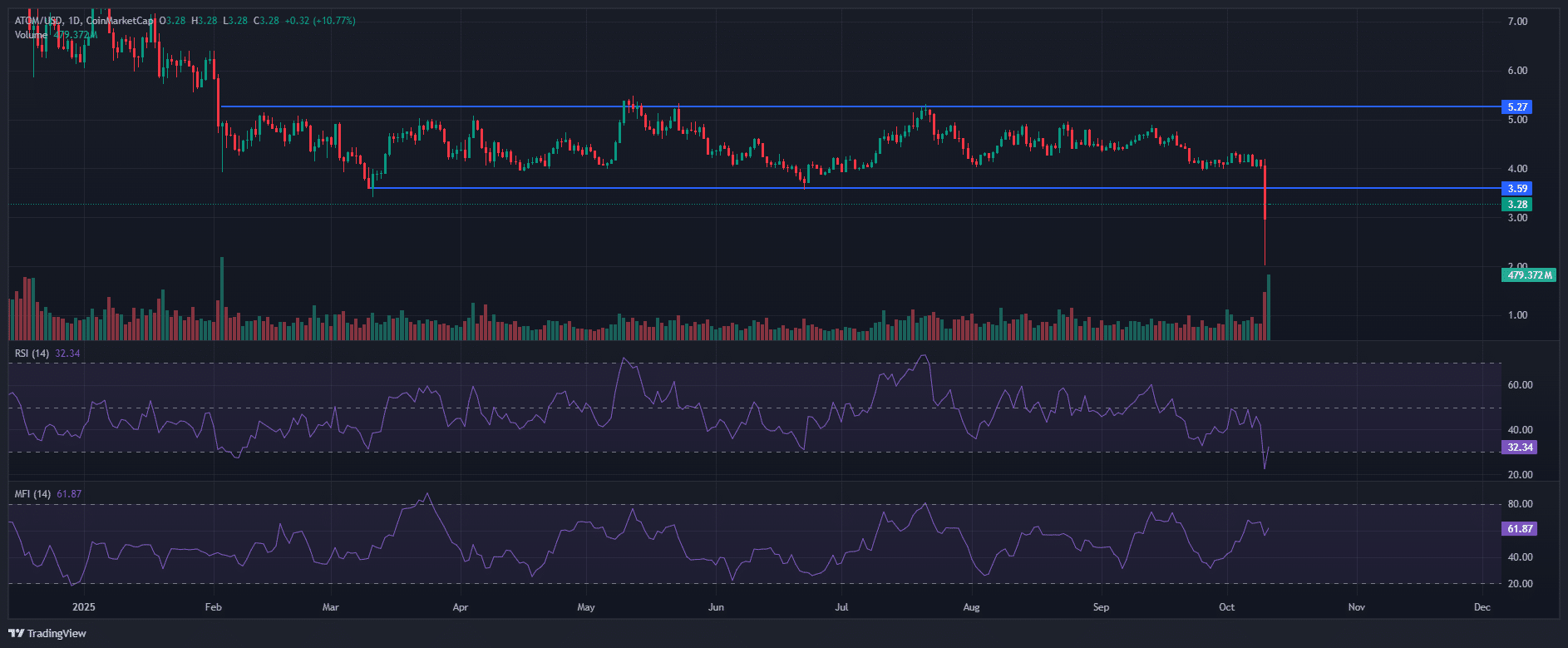Click the 2025 label on the time axis
The image size is (1568, 648).
83,607
